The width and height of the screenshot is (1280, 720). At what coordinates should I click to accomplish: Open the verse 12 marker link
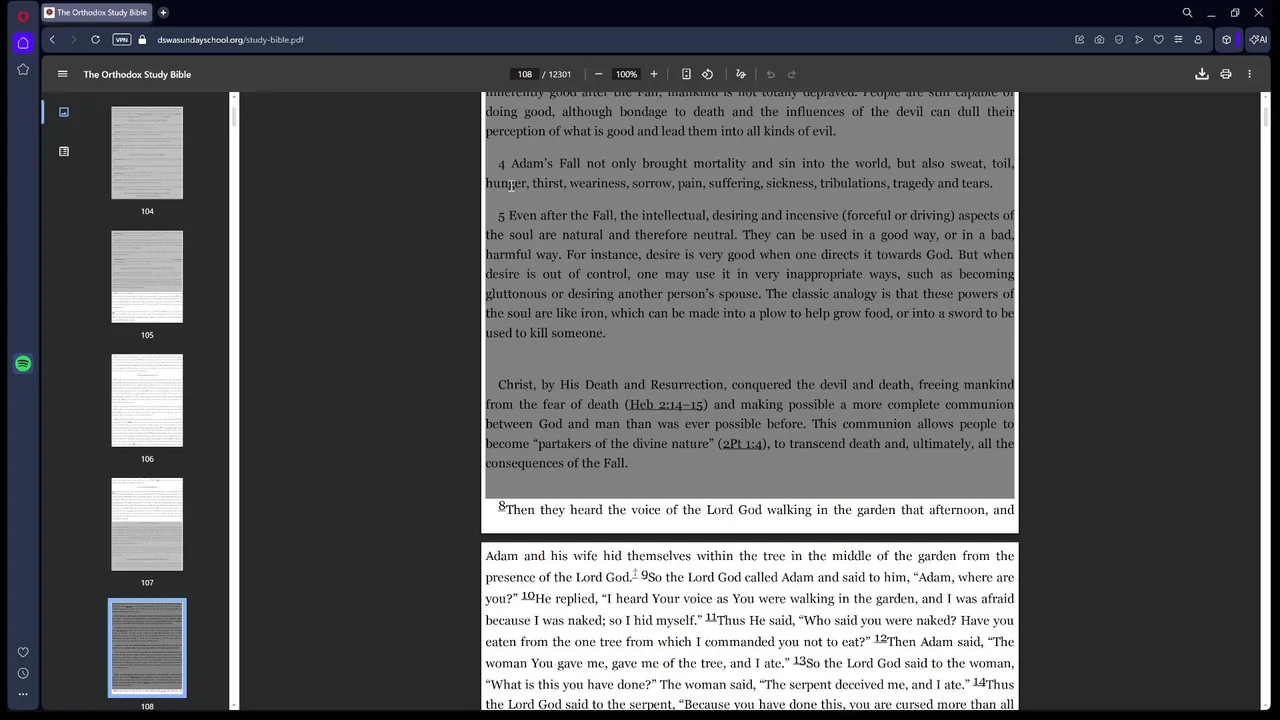tap(880, 639)
